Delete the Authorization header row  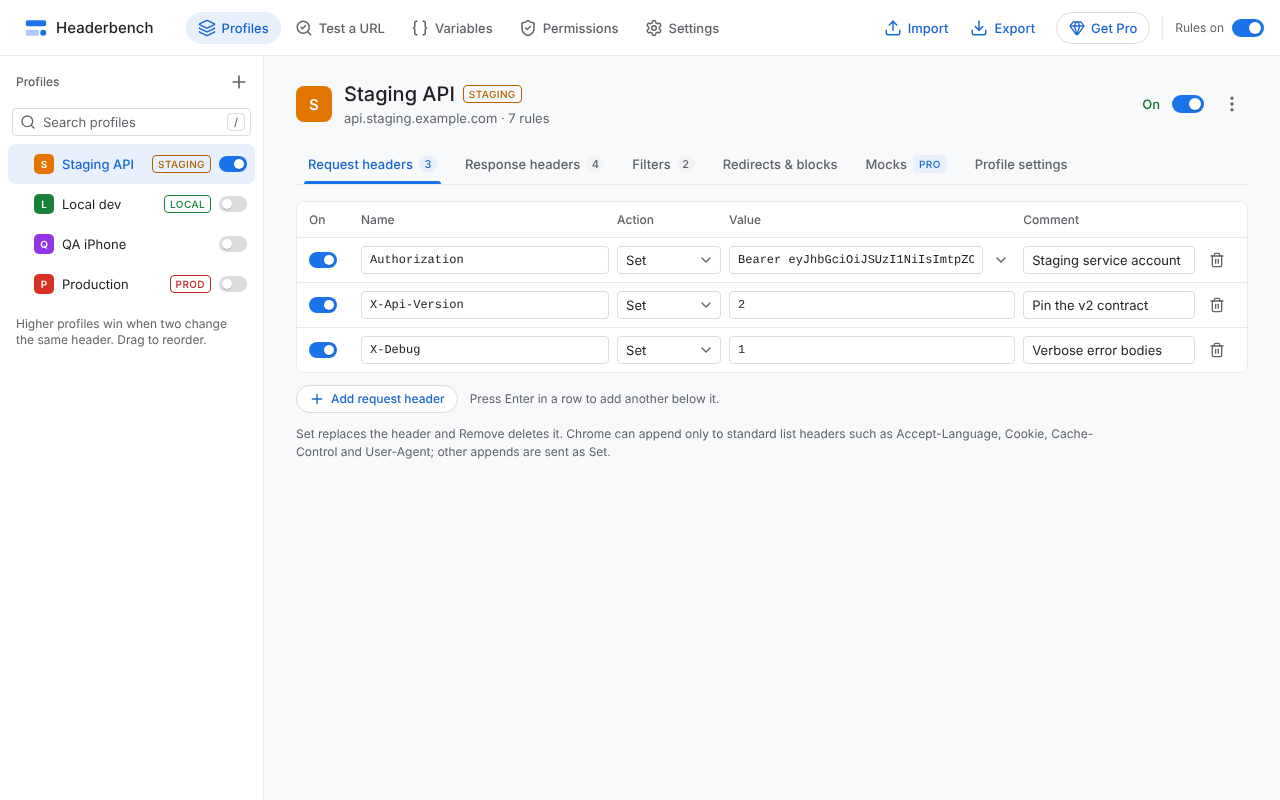click(x=1217, y=260)
